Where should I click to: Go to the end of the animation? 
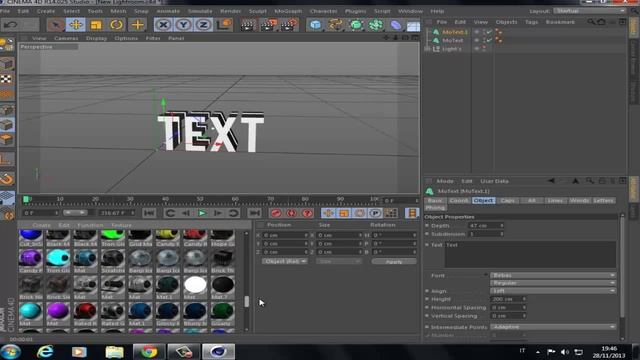tap(254, 213)
